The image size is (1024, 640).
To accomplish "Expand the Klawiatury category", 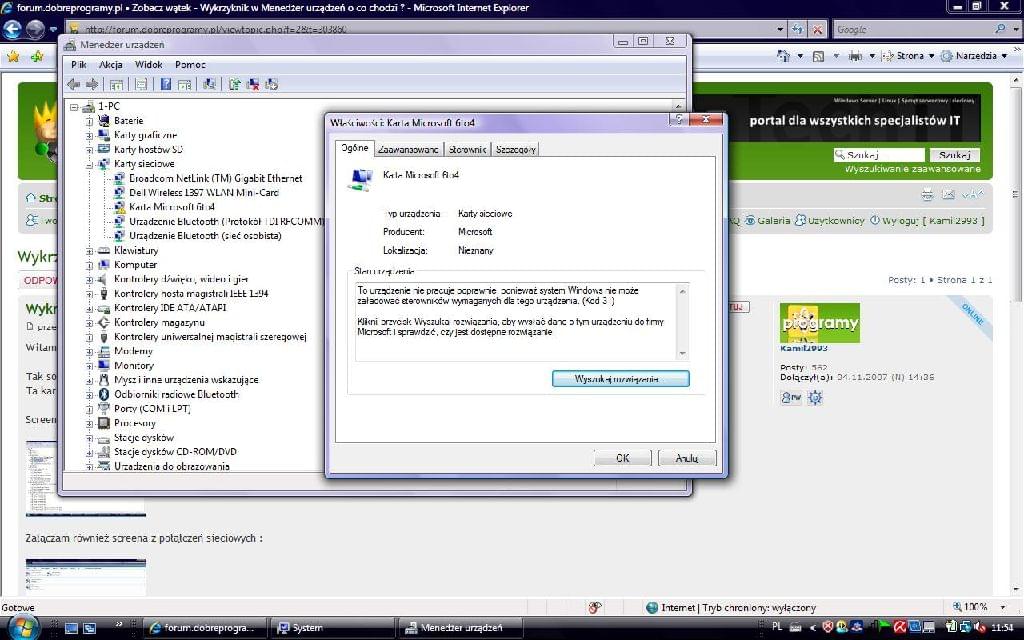I will (x=89, y=251).
